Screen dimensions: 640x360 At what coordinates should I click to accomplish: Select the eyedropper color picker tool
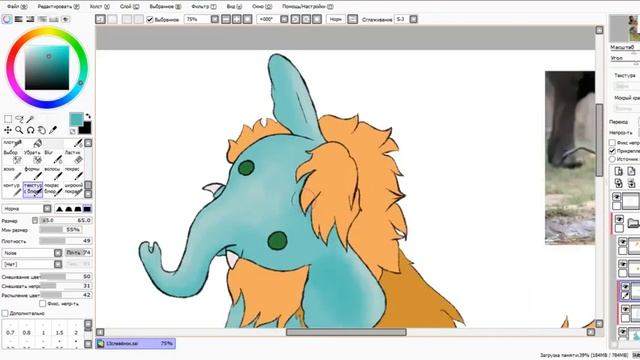(53, 130)
